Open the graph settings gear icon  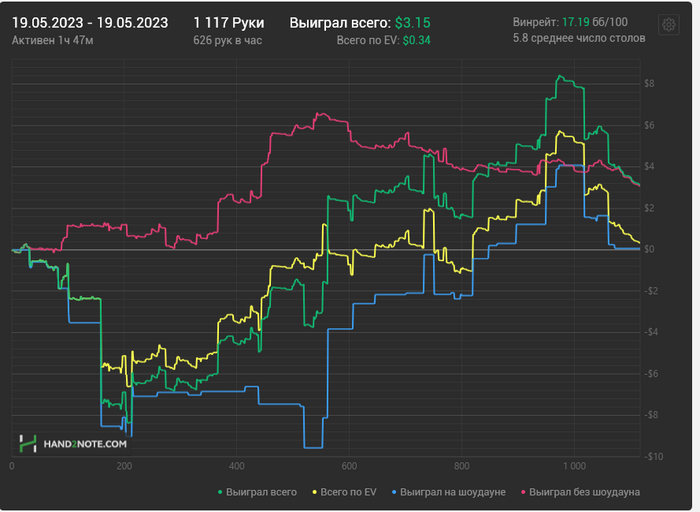(668, 25)
